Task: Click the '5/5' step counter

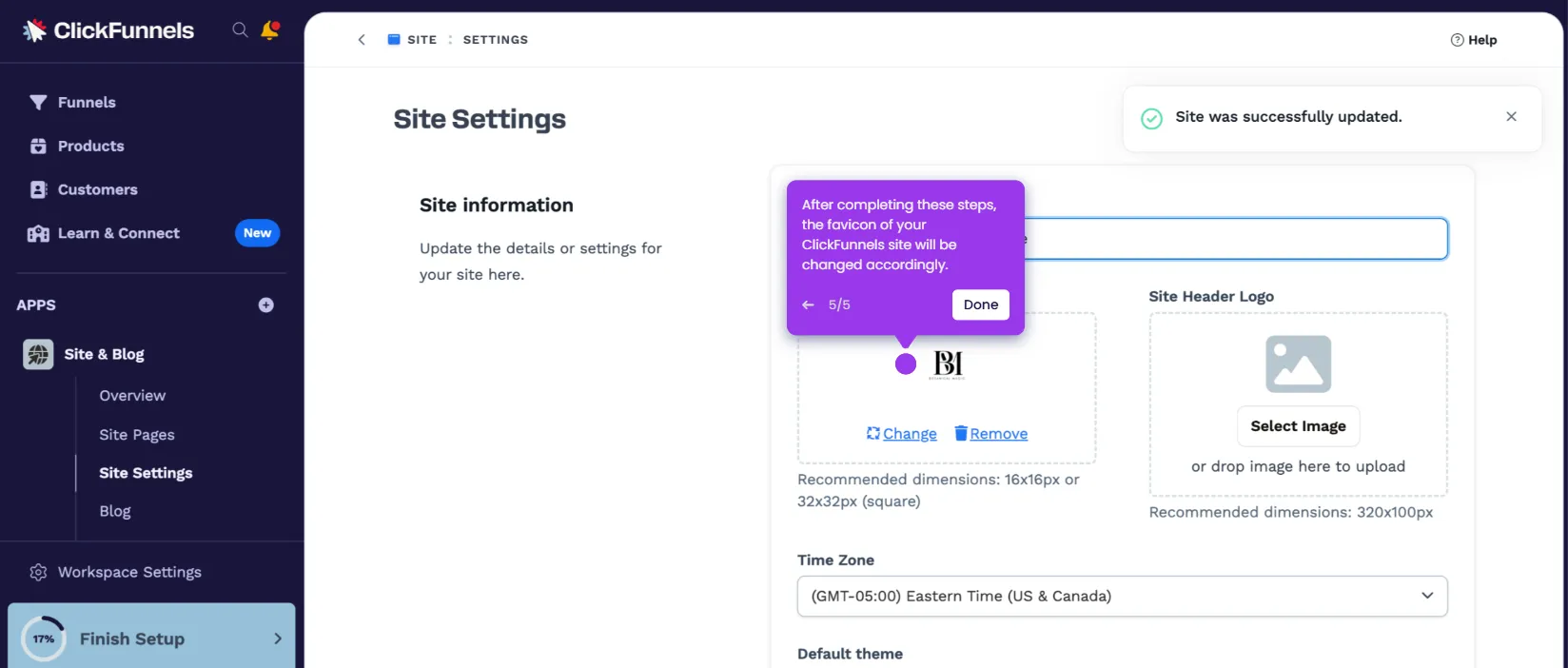Action: (x=839, y=305)
